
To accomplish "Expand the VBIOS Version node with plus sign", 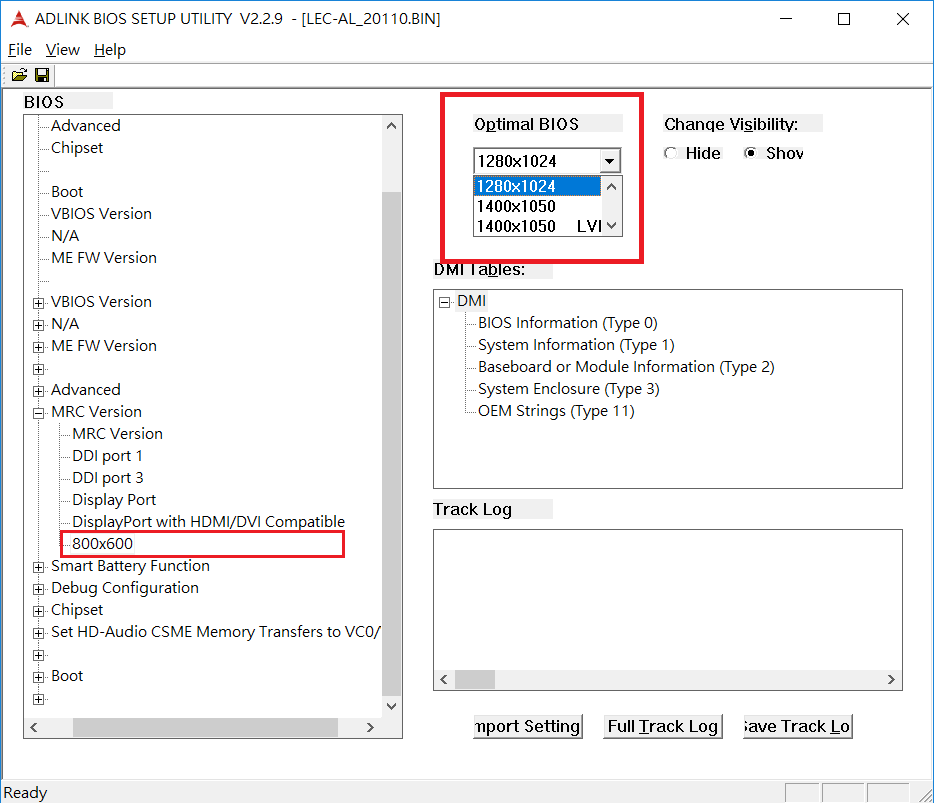I will 39,303.
